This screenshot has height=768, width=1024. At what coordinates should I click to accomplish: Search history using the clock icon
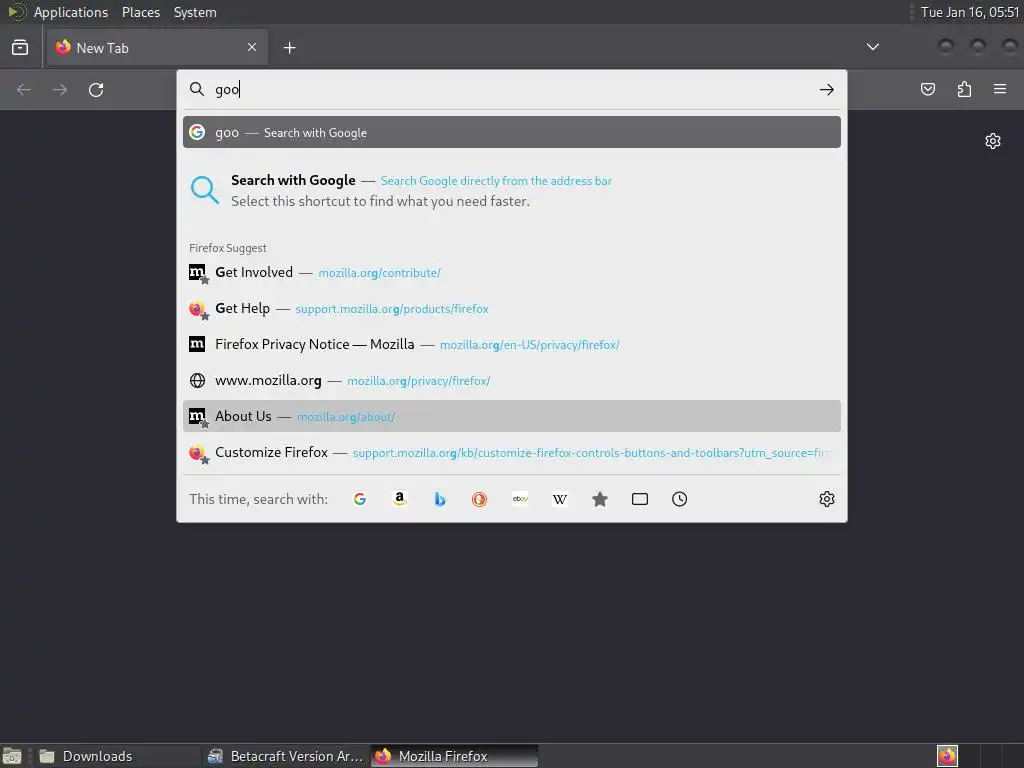679,499
